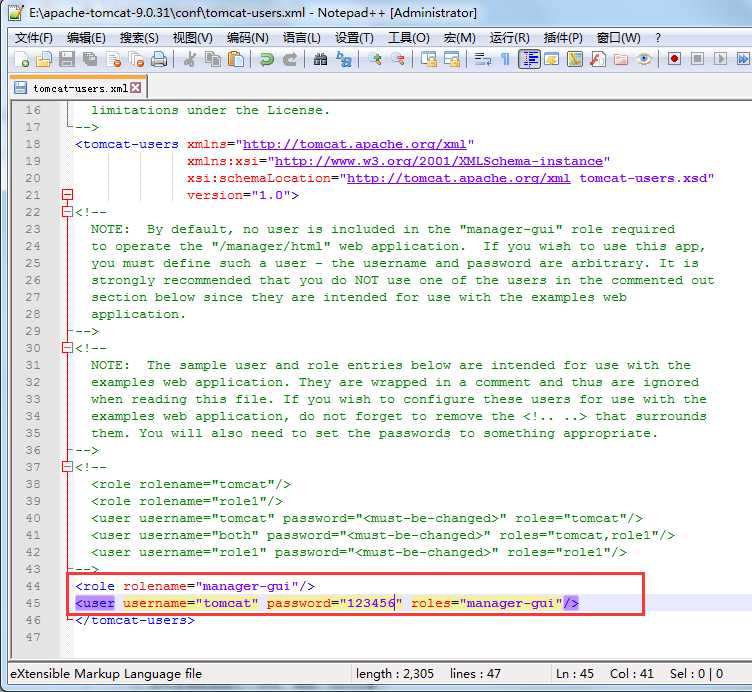Zoom out using magnifier minus icon
This screenshot has width=752, height=692.
398,59
